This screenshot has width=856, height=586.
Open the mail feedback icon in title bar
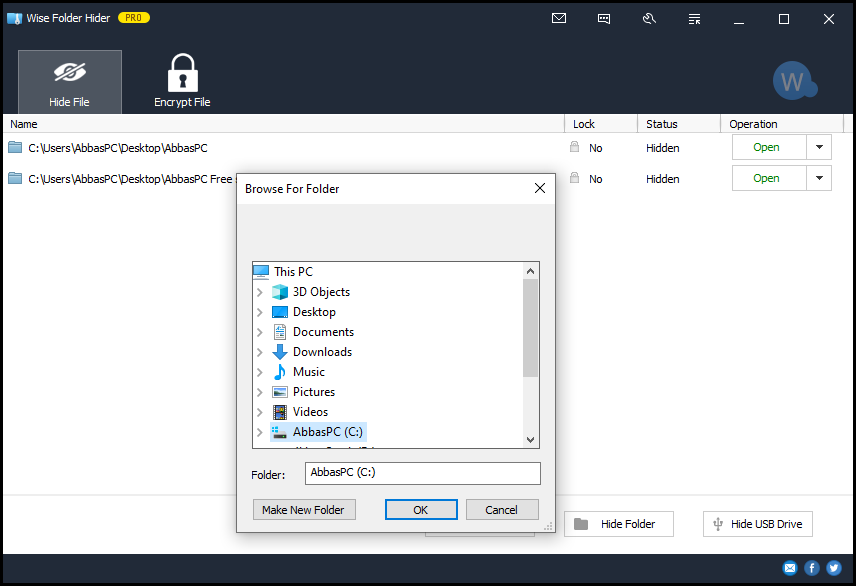559,19
